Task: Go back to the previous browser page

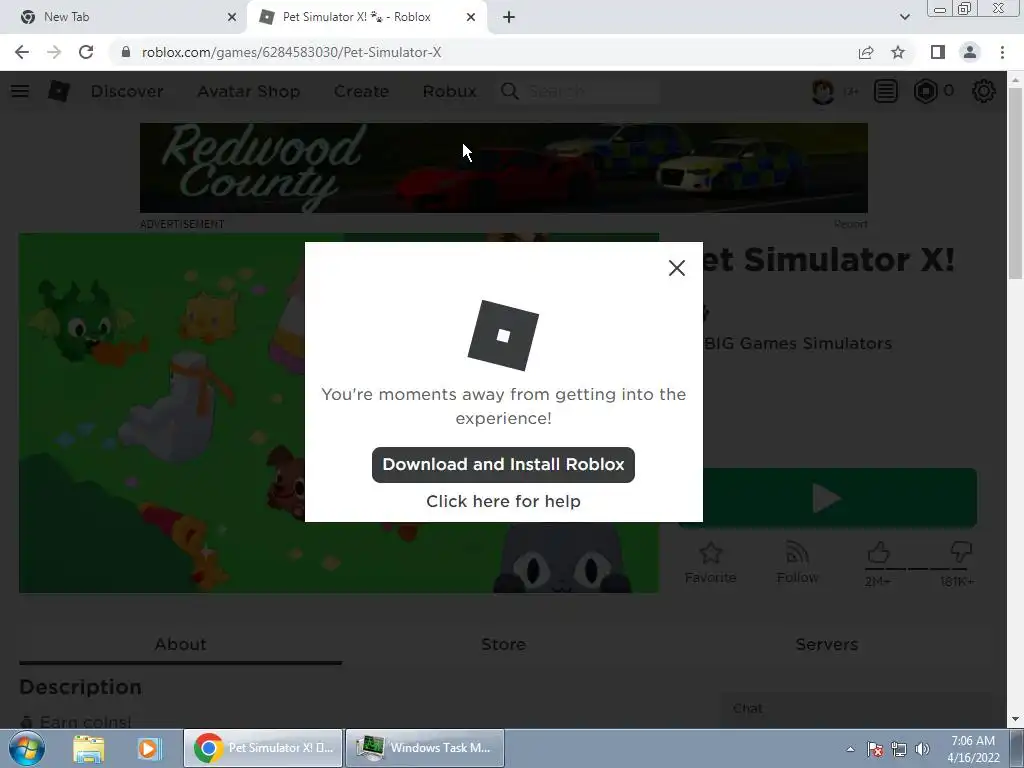Action: click(22, 52)
